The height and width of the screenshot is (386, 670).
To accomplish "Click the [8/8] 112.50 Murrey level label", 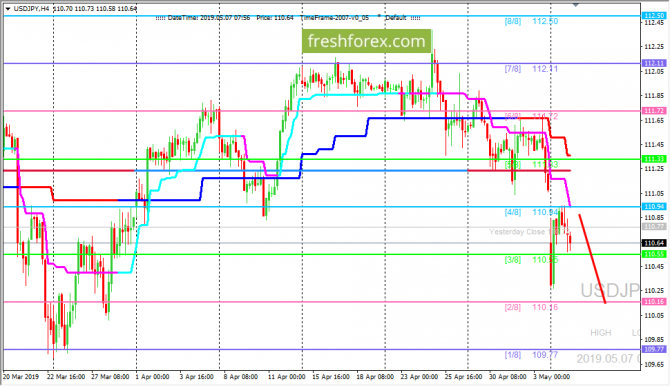I will click(531, 21).
